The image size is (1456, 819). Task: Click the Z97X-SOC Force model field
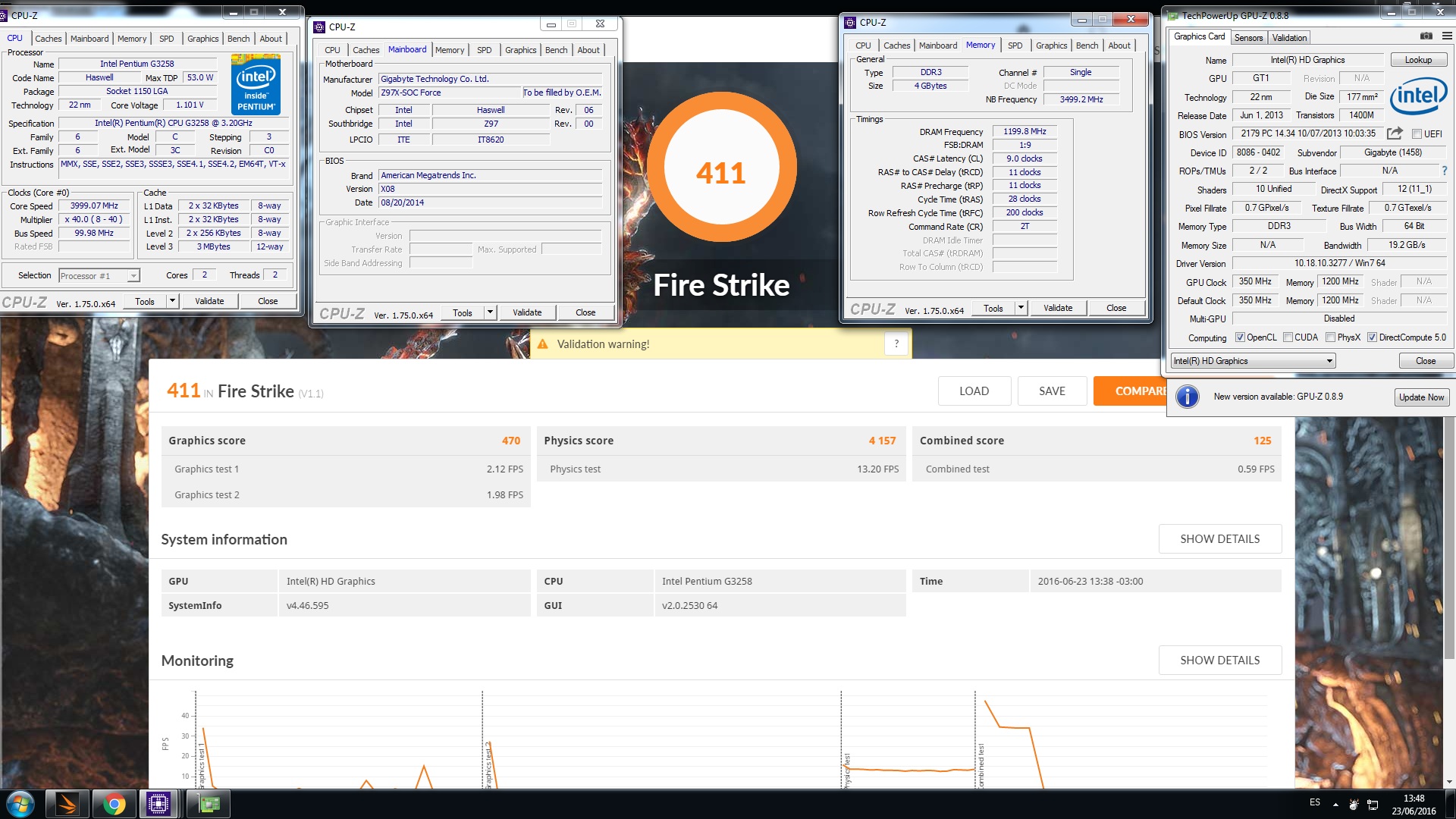pos(449,93)
